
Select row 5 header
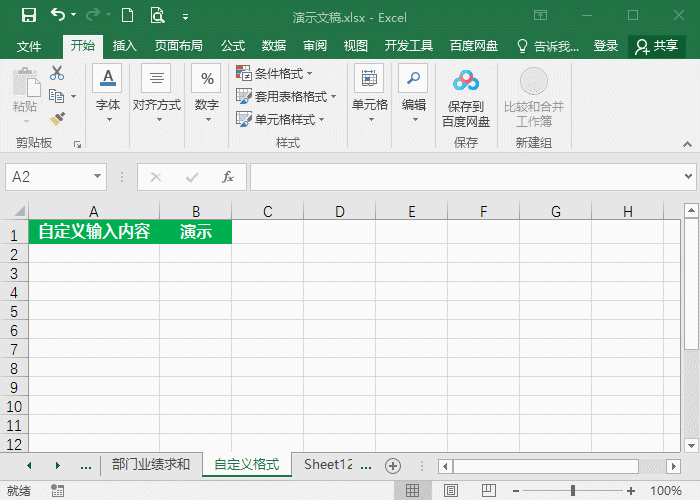tap(14, 311)
